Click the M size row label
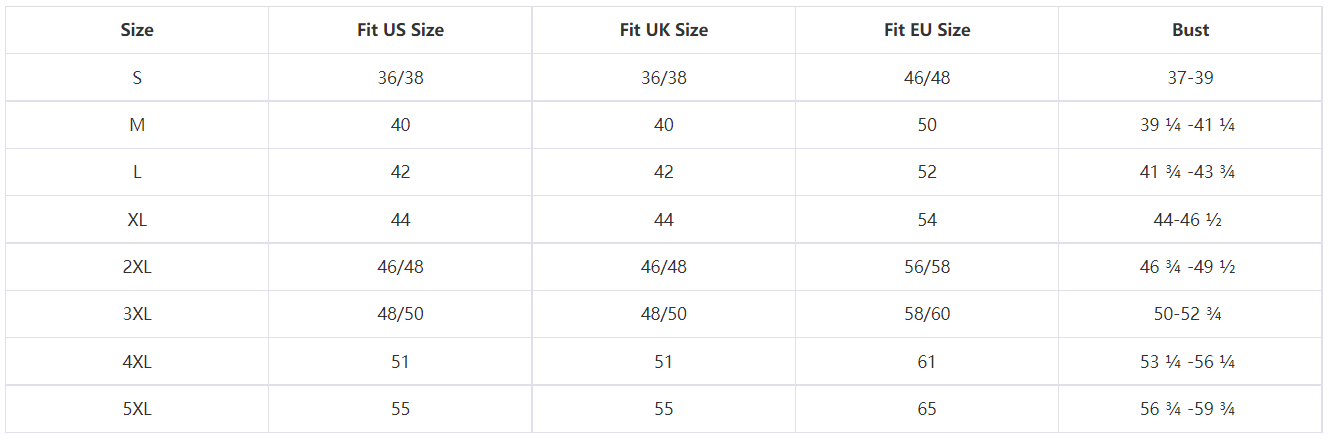Viewport: 1329px width, 443px height. [x=137, y=125]
